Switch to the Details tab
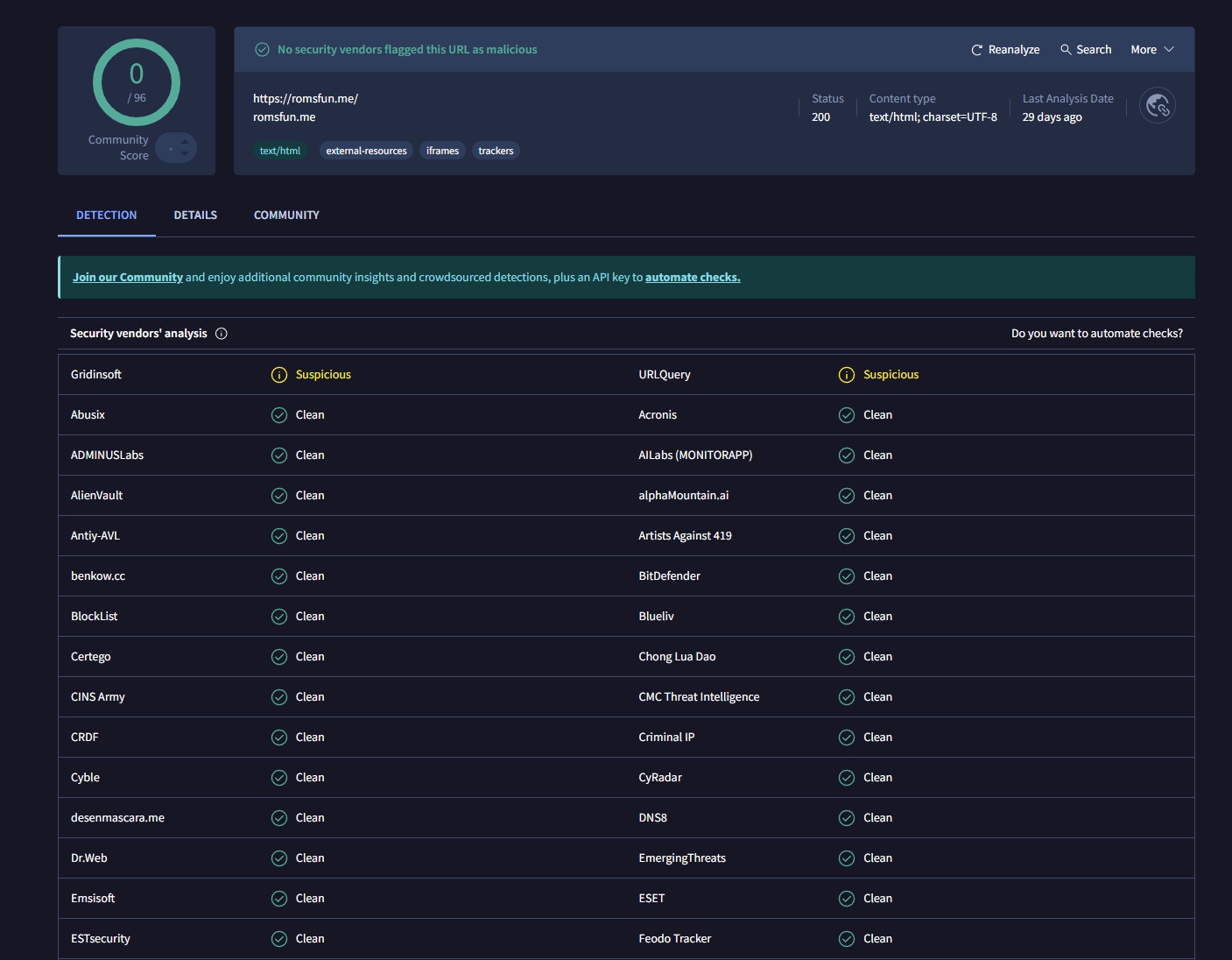Viewport: 1232px width, 960px height. [195, 215]
